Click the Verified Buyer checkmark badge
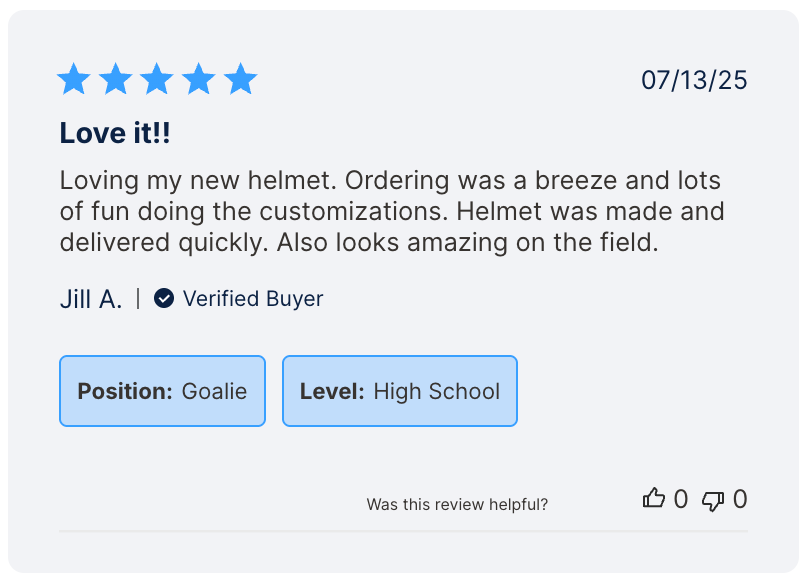This screenshot has width=806, height=580. click(164, 298)
